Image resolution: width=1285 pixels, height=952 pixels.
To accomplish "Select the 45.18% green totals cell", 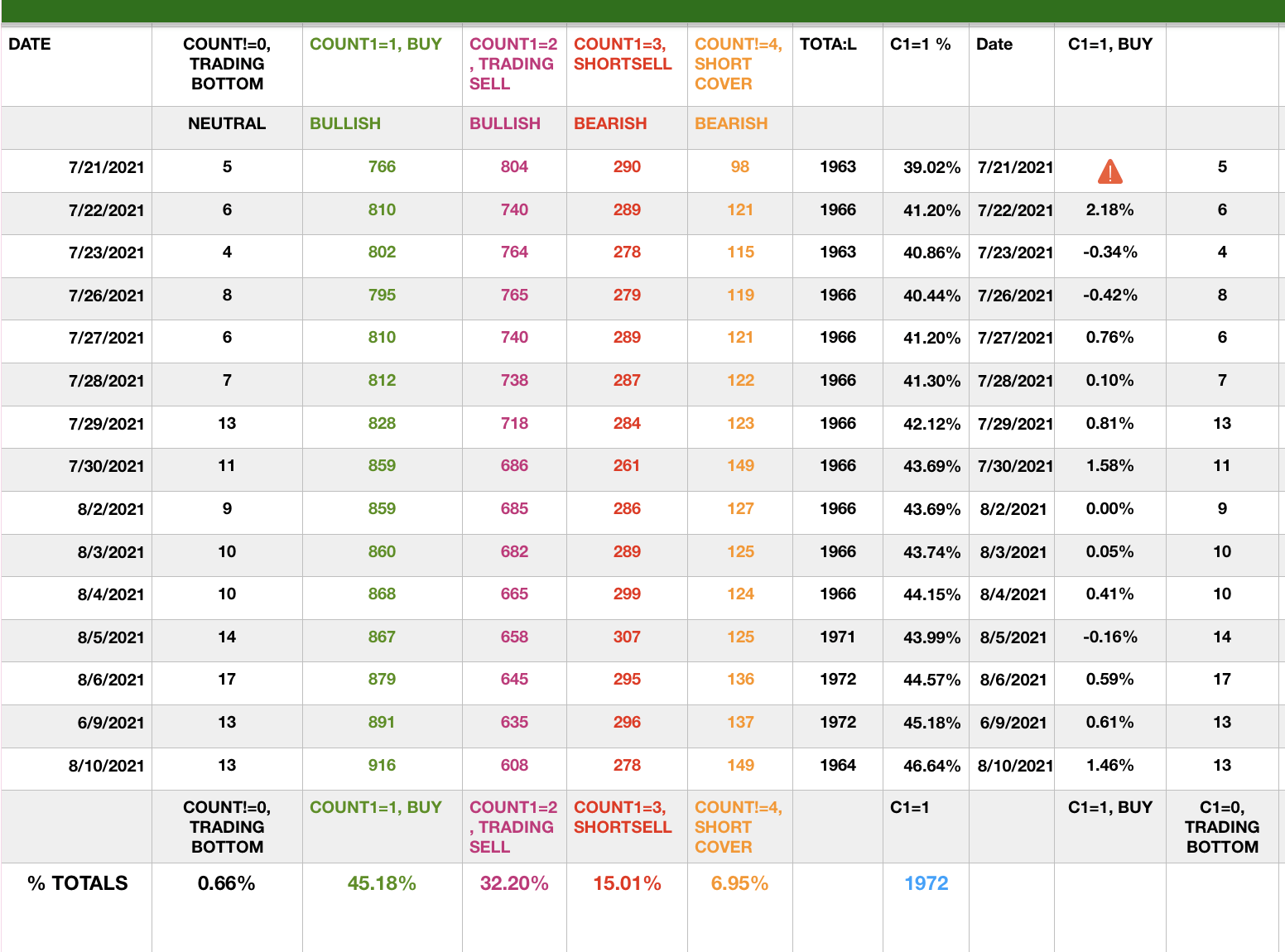I will click(382, 883).
